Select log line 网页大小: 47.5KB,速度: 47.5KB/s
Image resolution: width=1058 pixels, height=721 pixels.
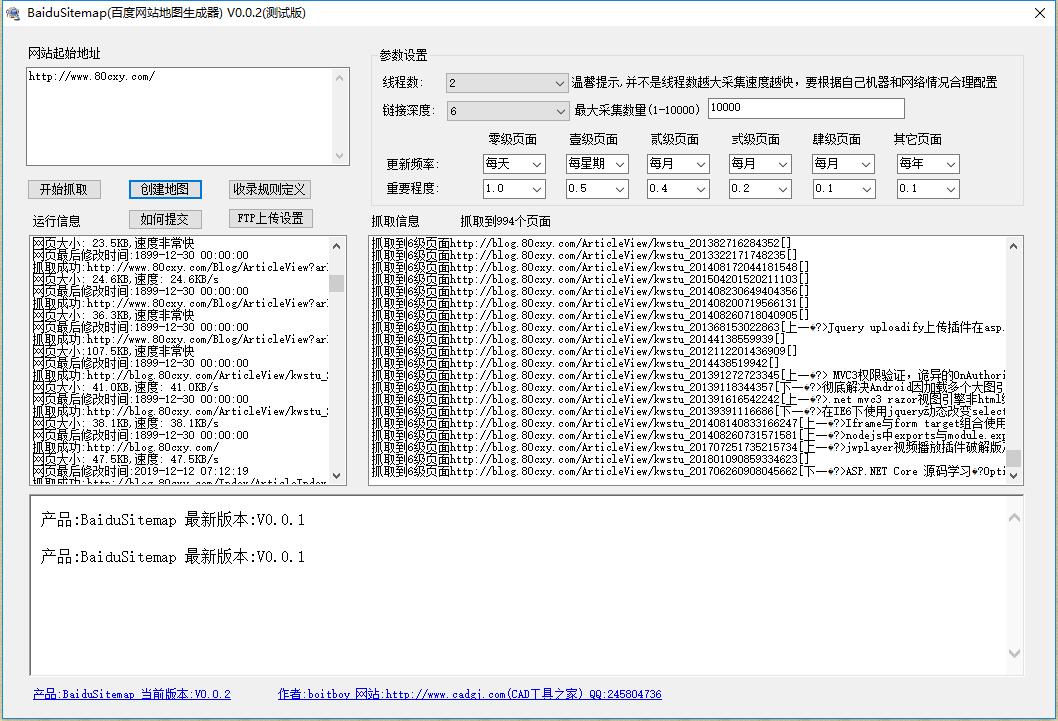pos(126,459)
